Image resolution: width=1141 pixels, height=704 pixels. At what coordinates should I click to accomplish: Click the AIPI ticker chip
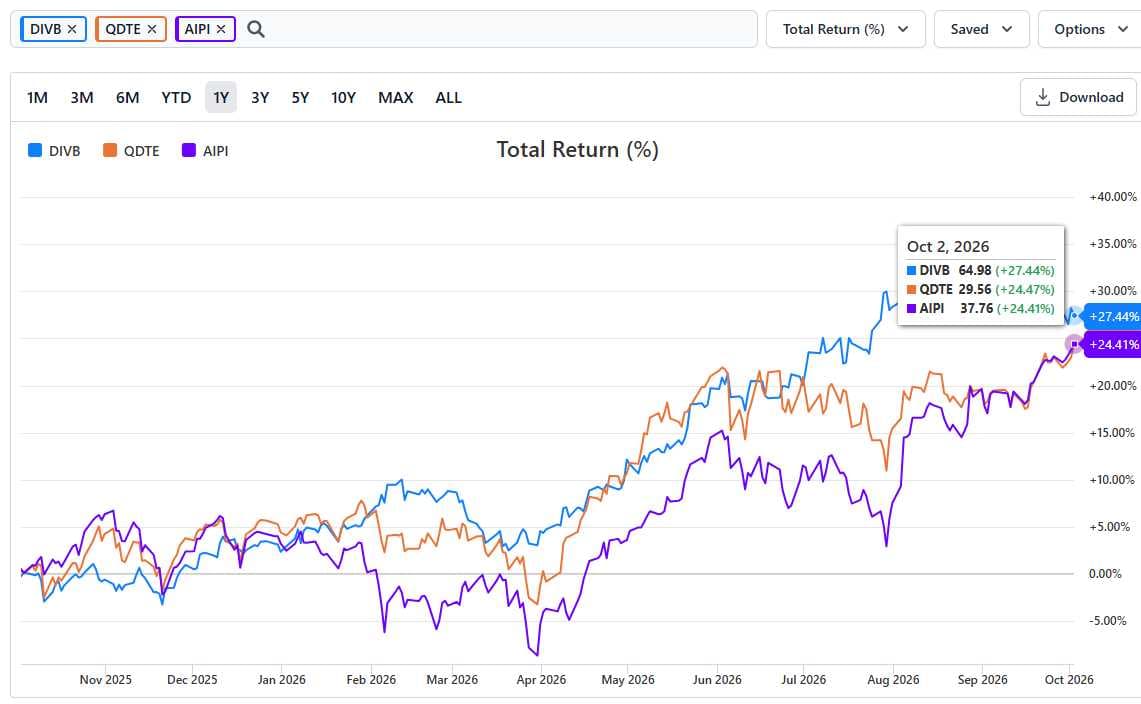tap(205, 29)
